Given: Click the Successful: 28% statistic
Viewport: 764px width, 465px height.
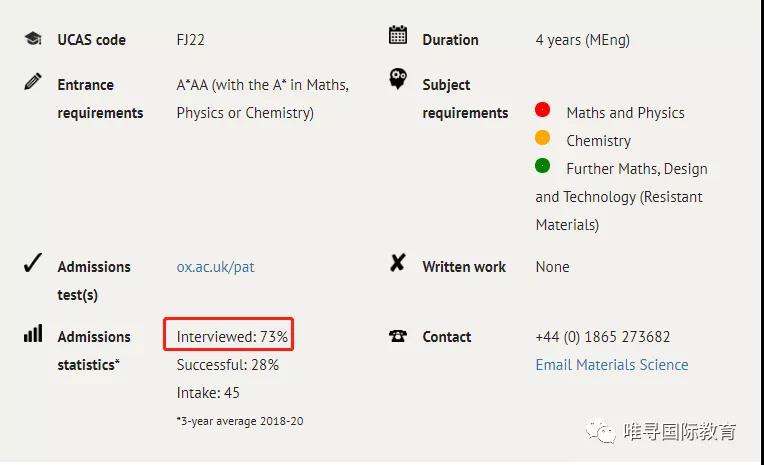Looking at the screenshot, I should click(228, 365).
